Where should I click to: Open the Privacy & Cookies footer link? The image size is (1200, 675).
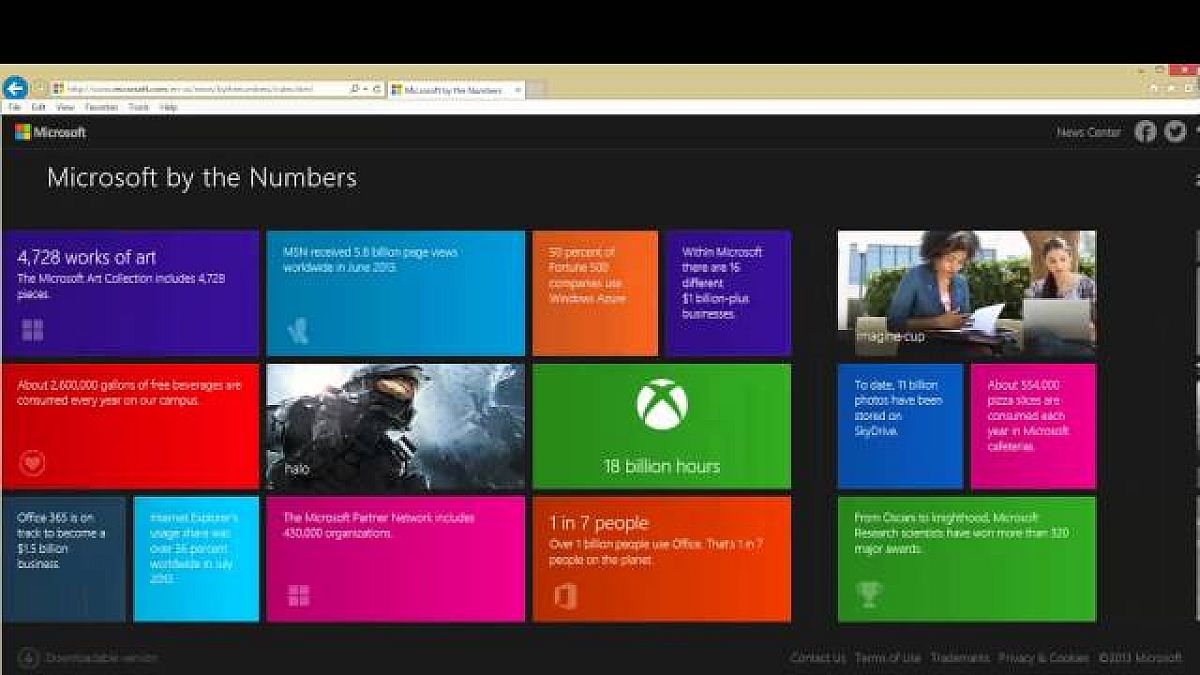click(x=1043, y=658)
